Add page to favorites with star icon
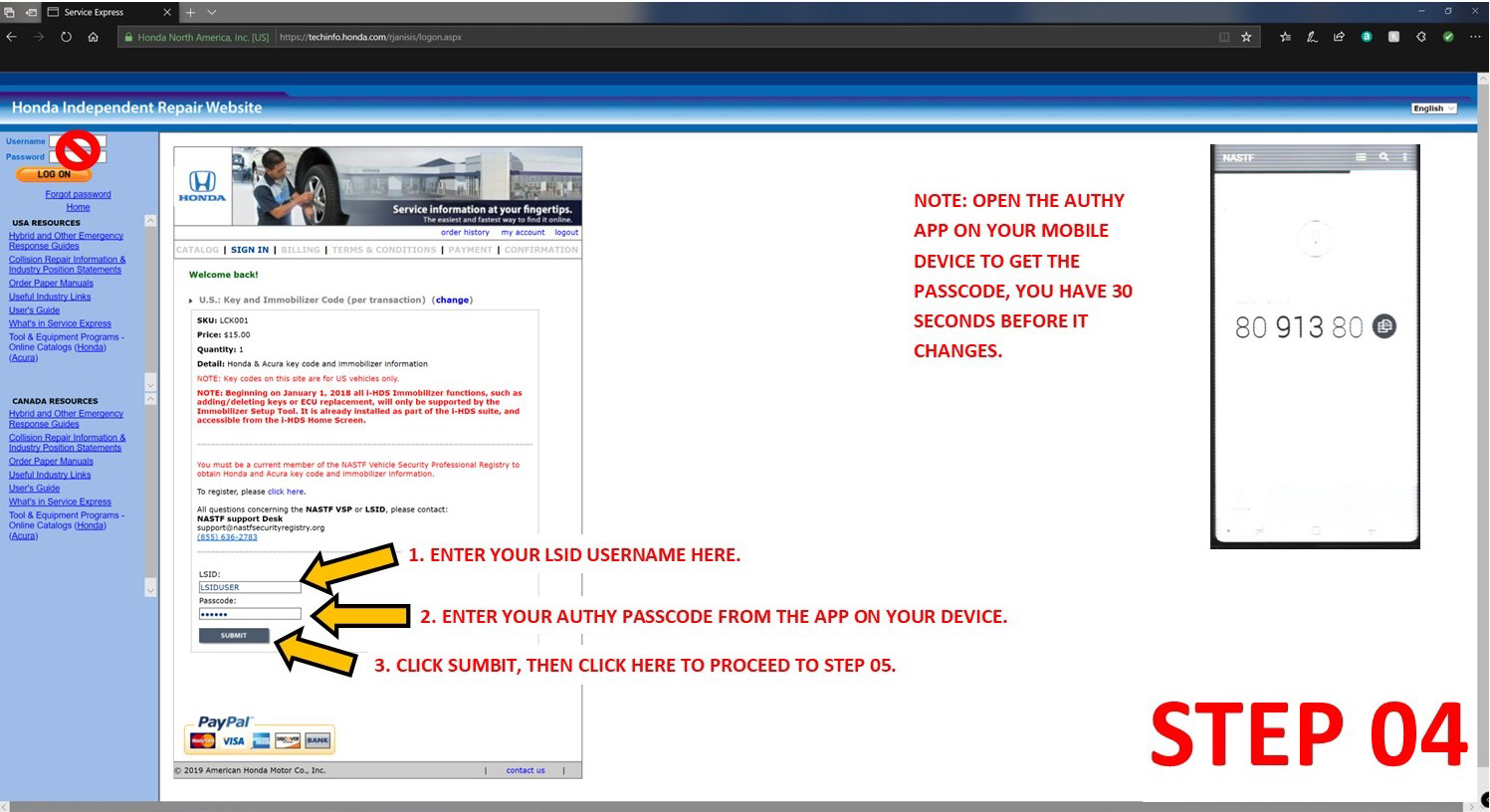This screenshot has height=812, width=1490. [1246, 37]
